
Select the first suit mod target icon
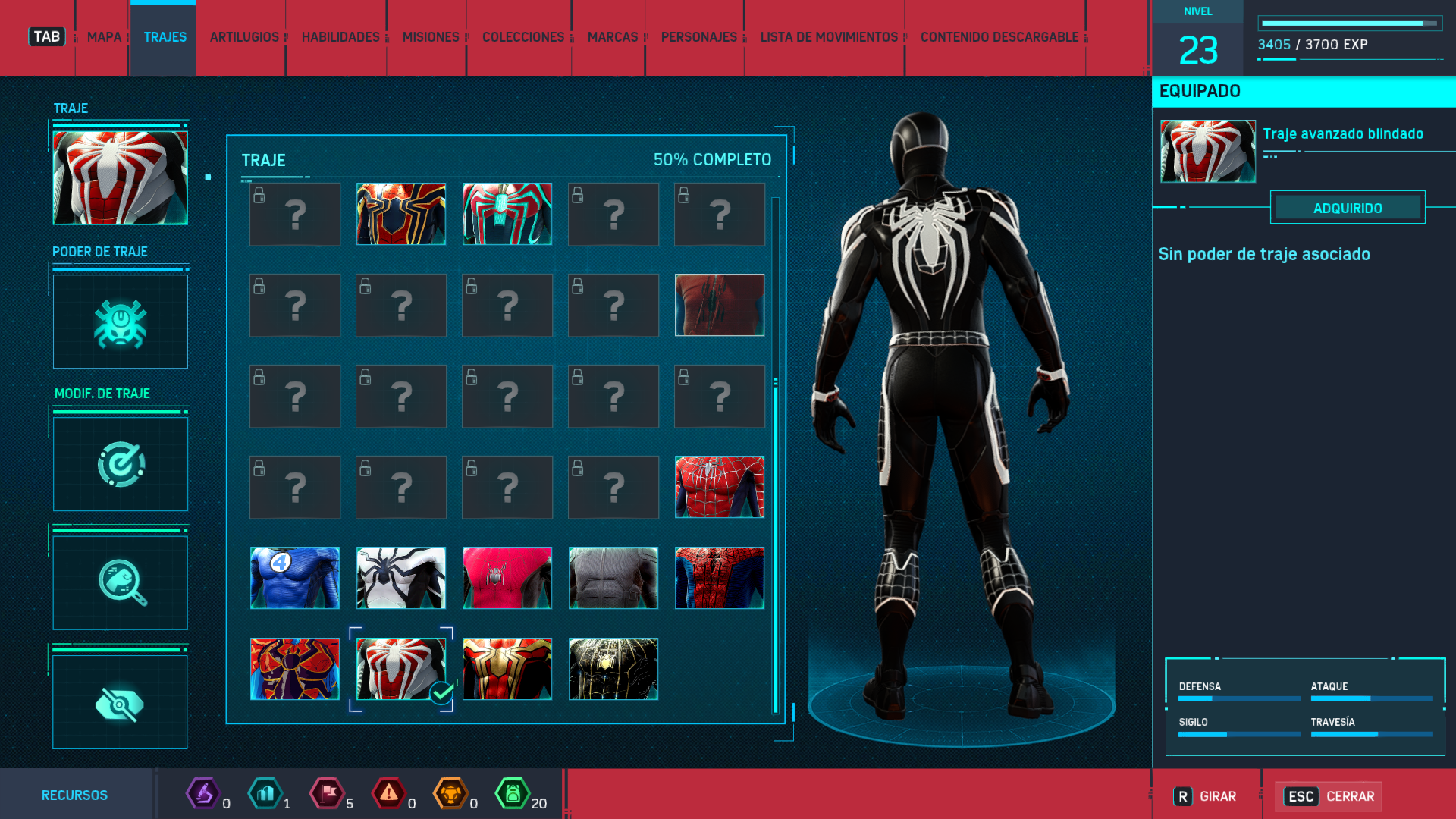click(121, 464)
